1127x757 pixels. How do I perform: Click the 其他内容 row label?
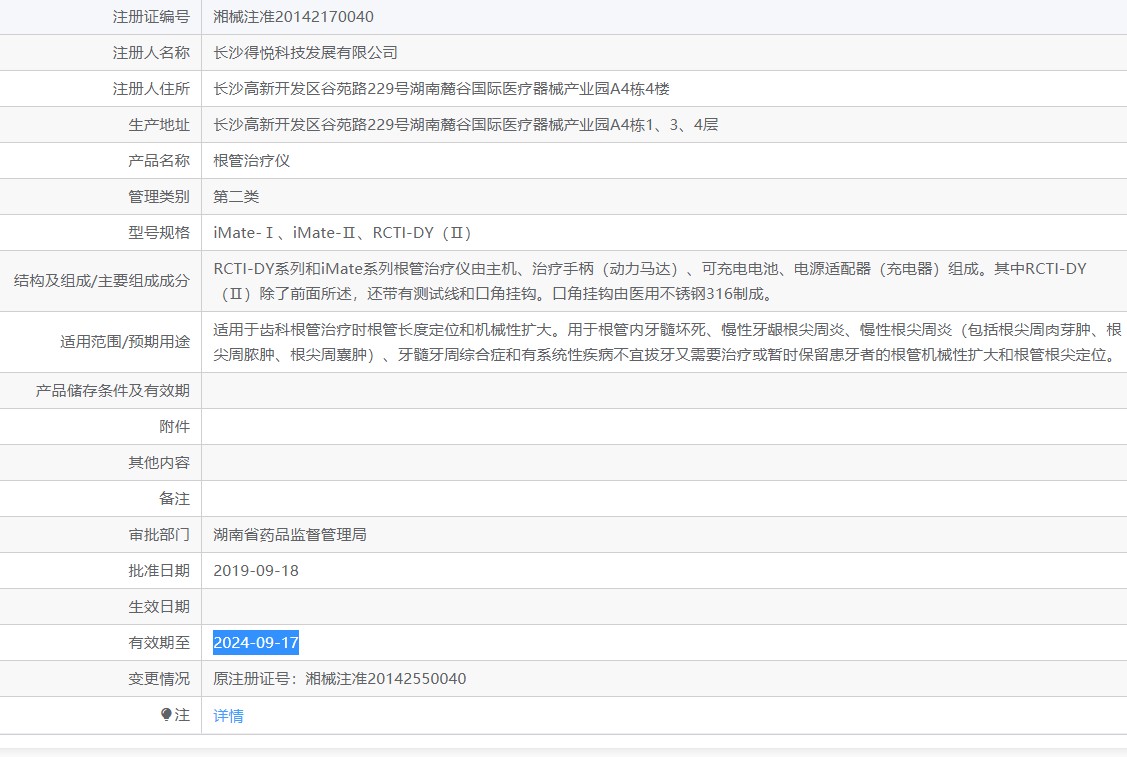tap(159, 462)
